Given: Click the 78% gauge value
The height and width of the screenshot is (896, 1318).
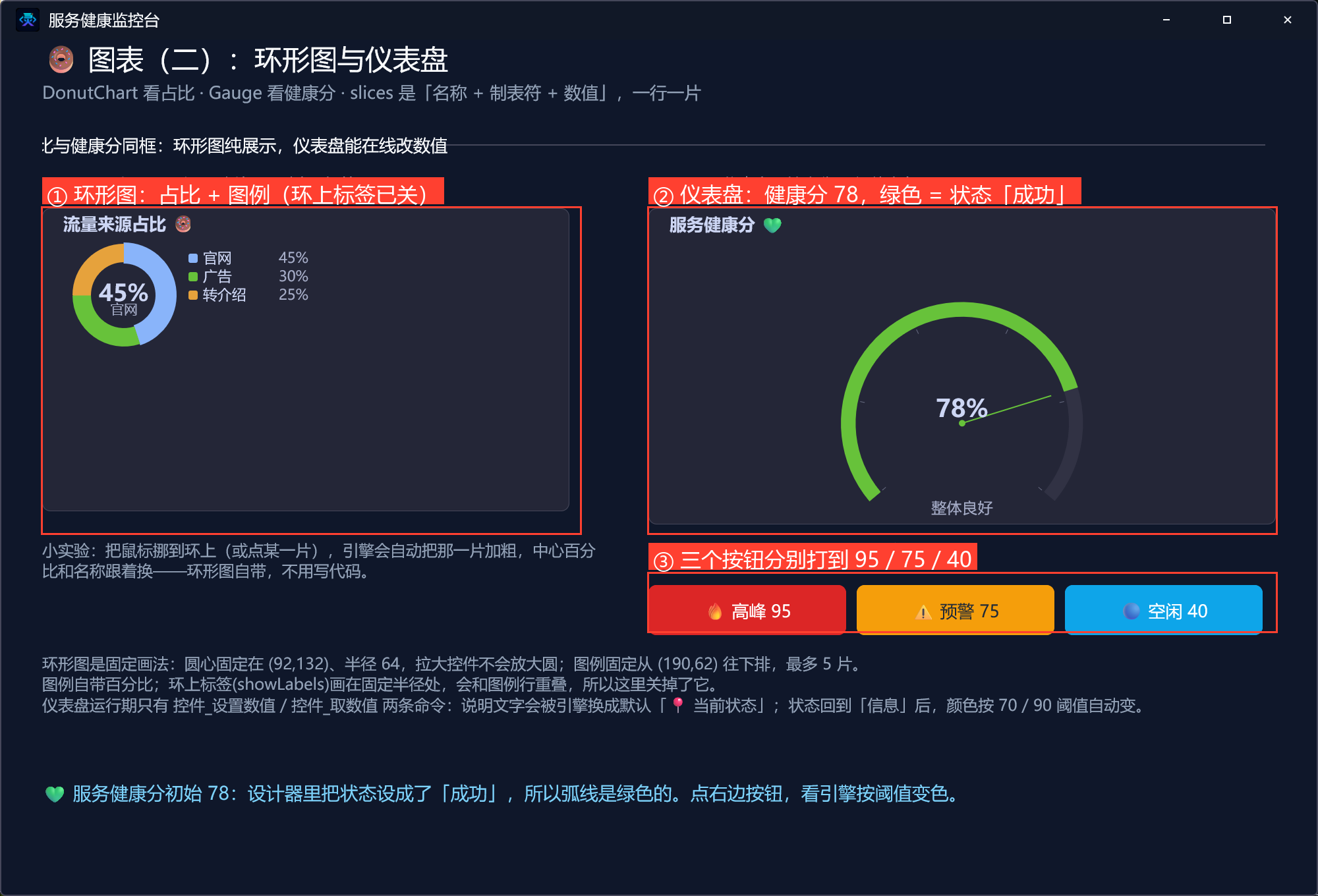Looking at the screenshot, I should tap(961, 408).
